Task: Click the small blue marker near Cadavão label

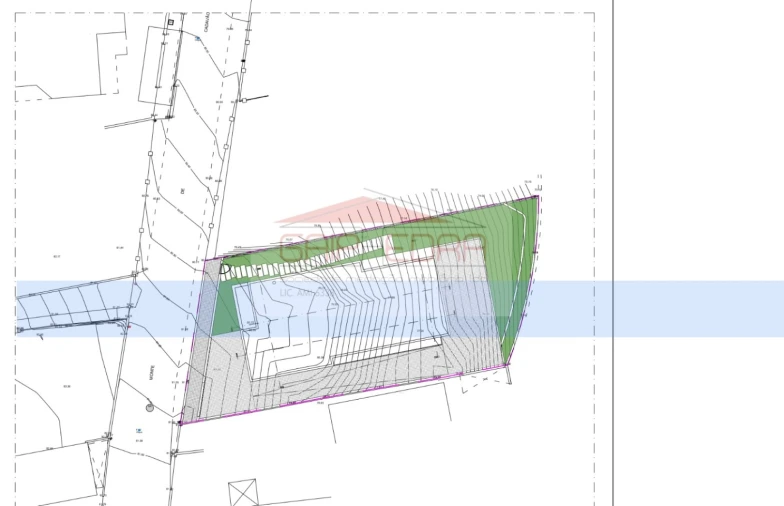Action: point(197,38)
